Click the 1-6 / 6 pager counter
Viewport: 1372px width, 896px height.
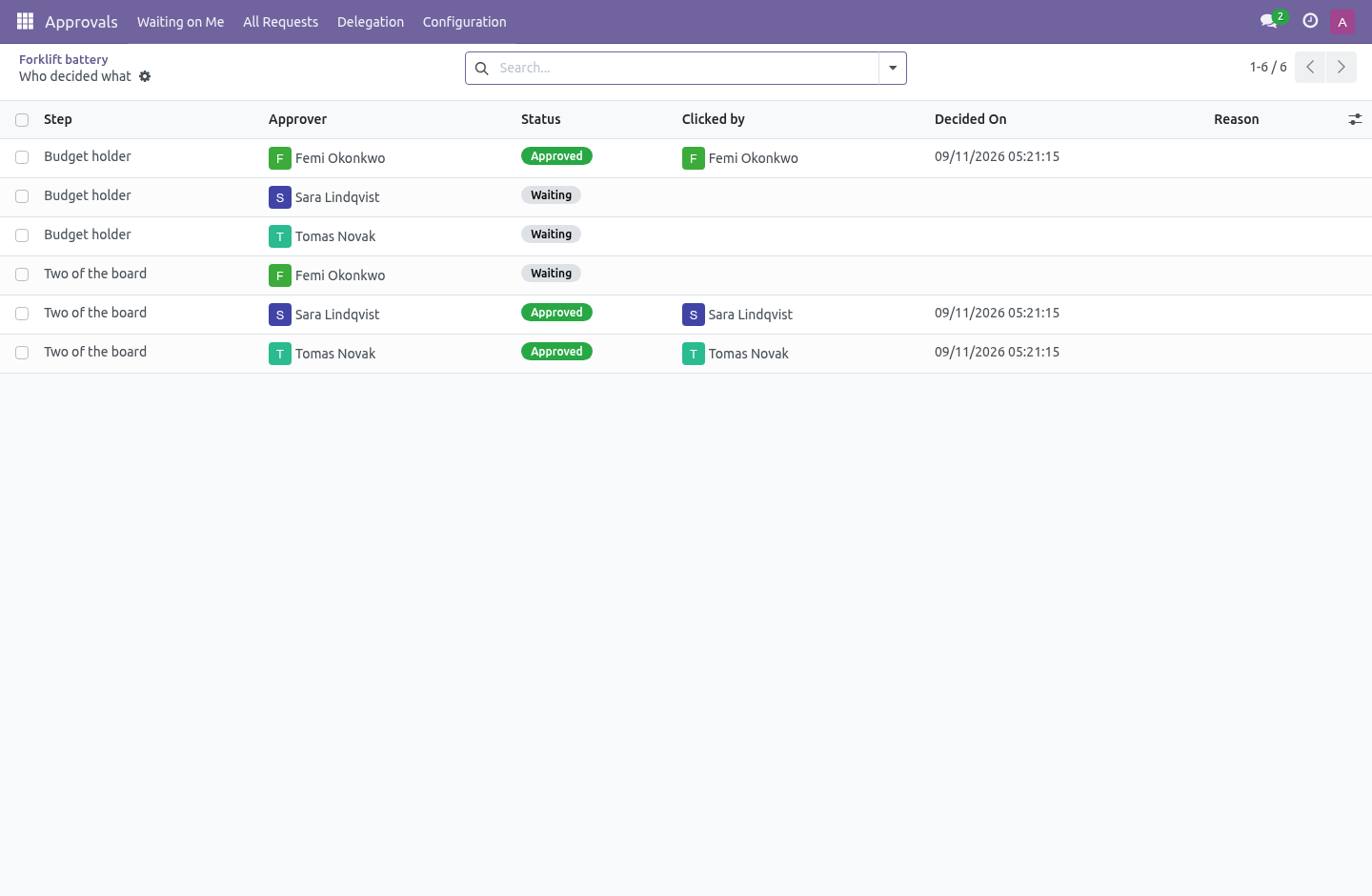[1268, 68]
